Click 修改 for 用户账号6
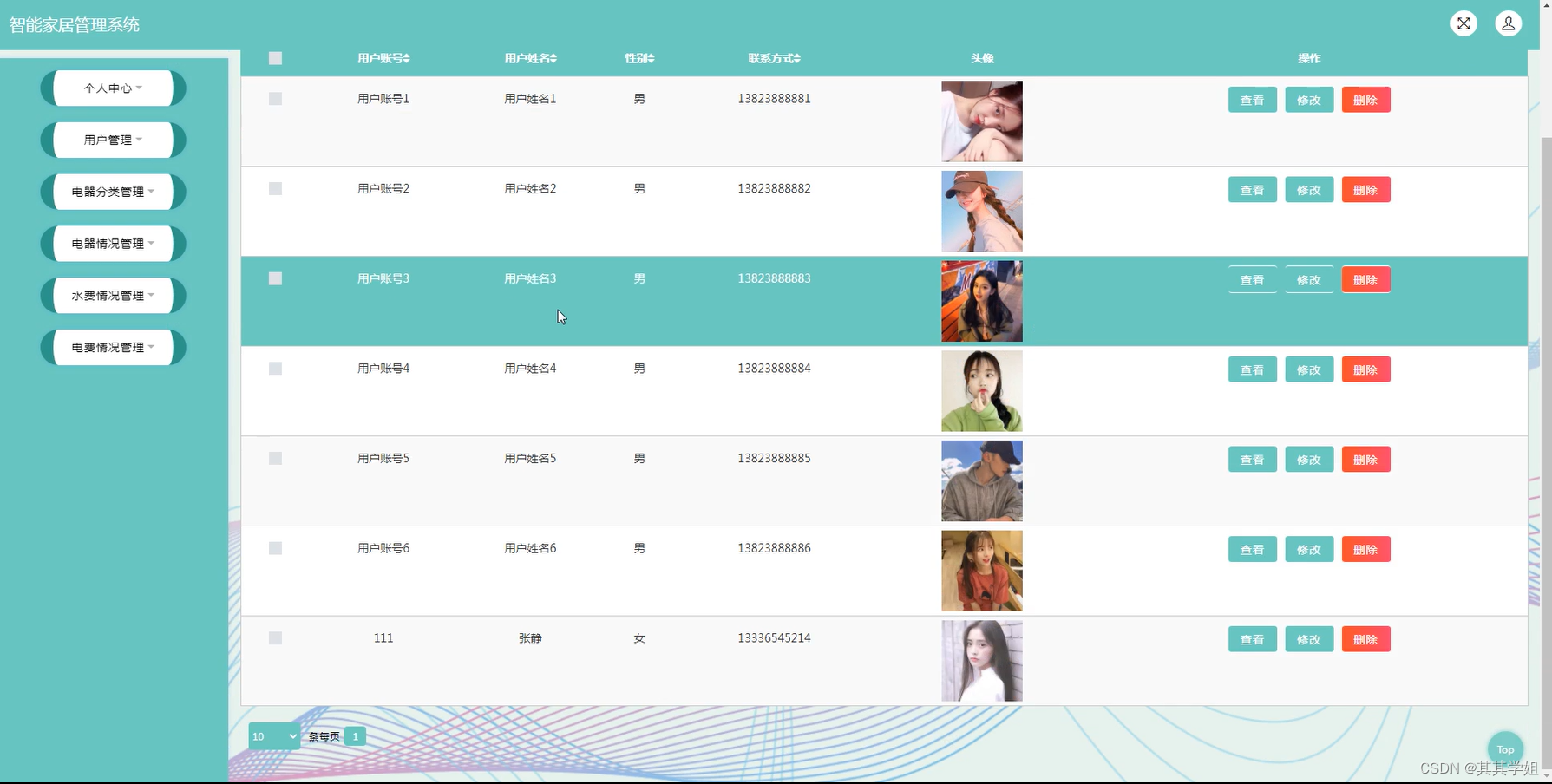Viewport: 1552px width, 784px height. [x=1308, y=549]
